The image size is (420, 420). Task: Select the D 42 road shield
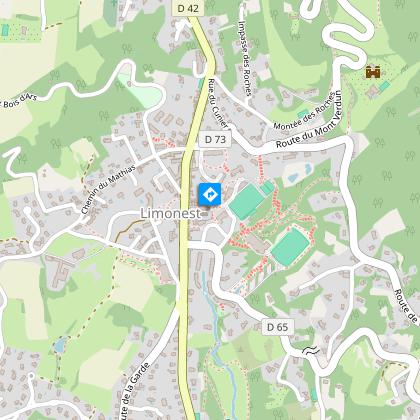[x=188, y=8]
